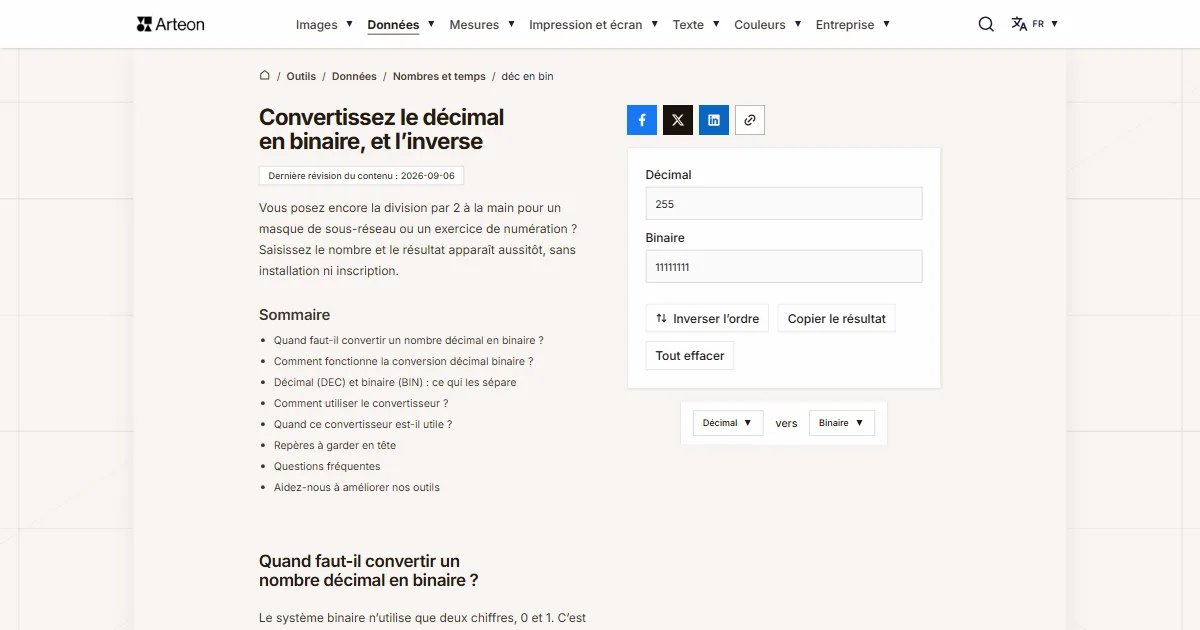Share on LinkedIn
1200x630 pixels.
714,120
